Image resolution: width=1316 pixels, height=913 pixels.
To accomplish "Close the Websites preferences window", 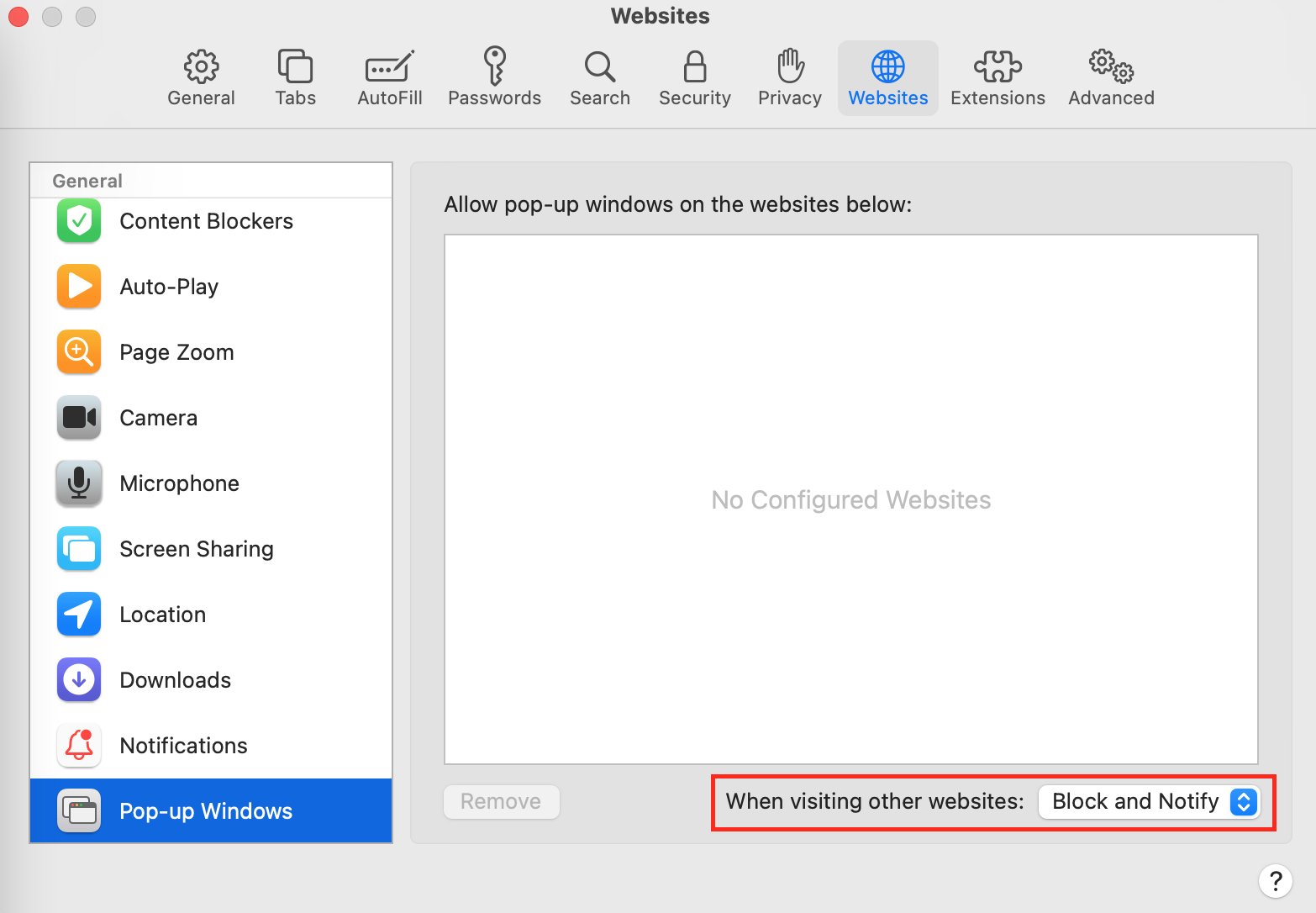I will [x=18, y=16].
